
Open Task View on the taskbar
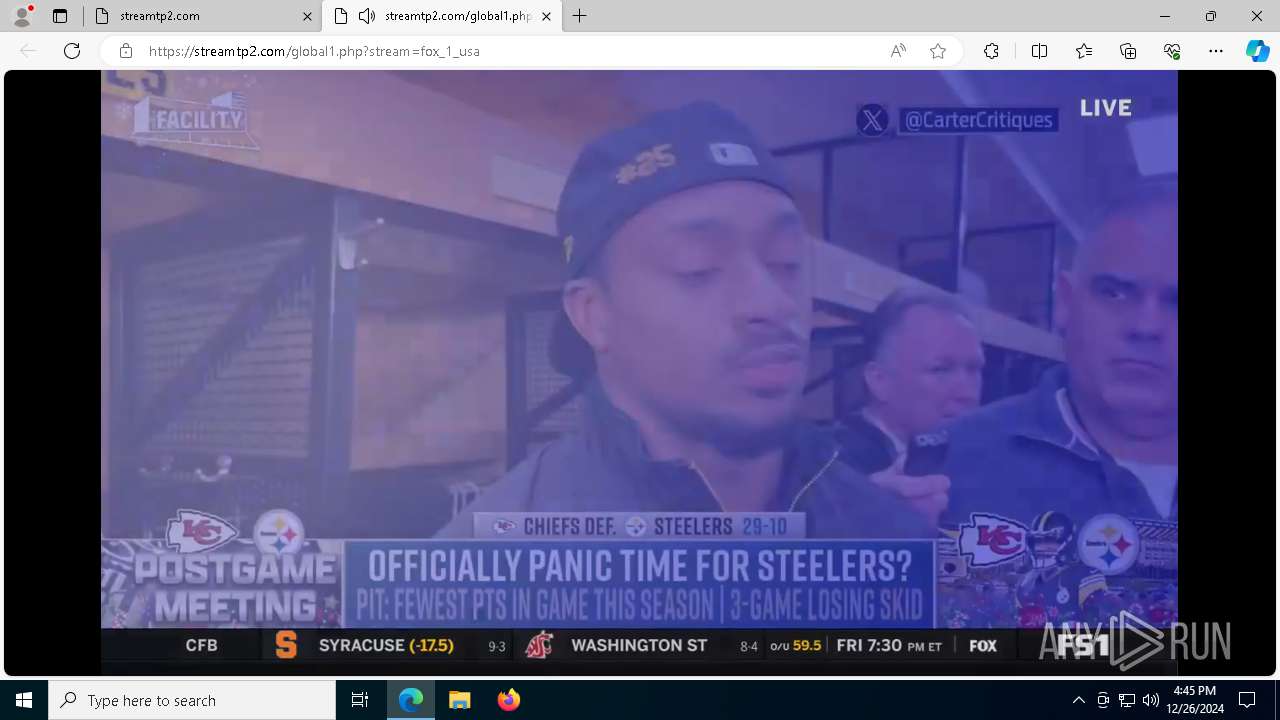pos(360,700)
